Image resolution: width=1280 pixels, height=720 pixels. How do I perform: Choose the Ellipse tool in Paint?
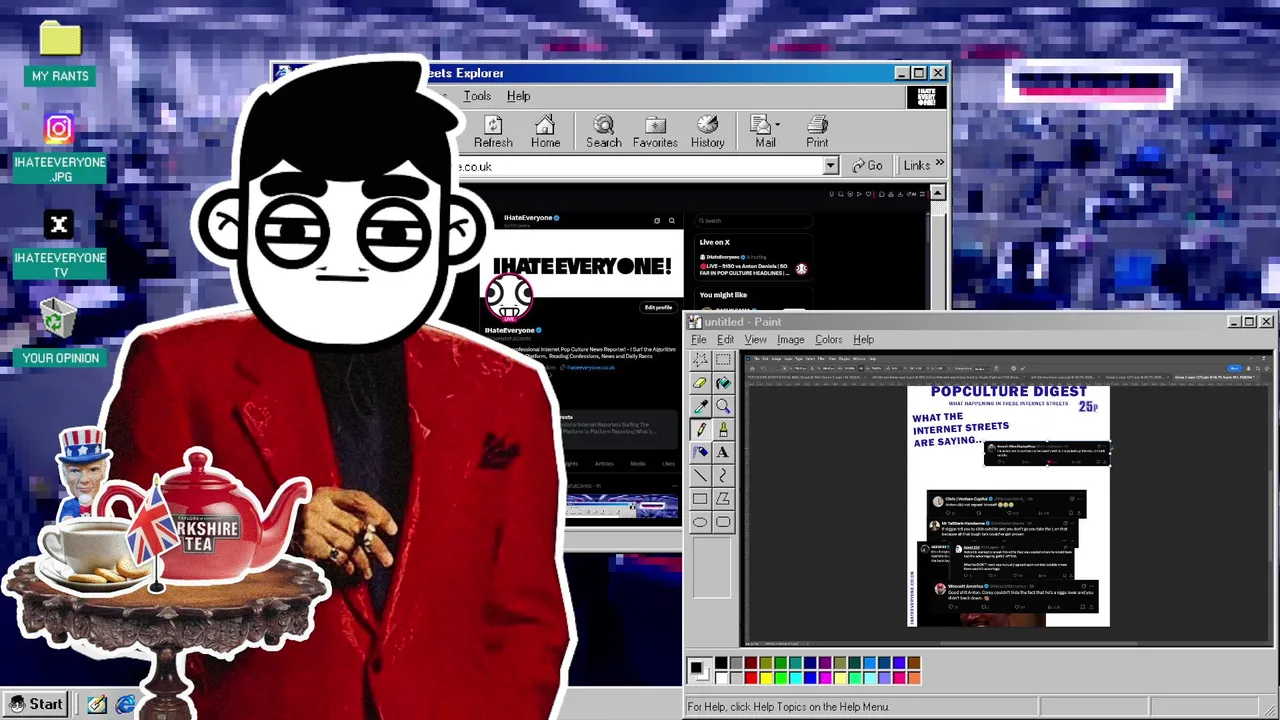pyautogui.click(x=700, y=521)
